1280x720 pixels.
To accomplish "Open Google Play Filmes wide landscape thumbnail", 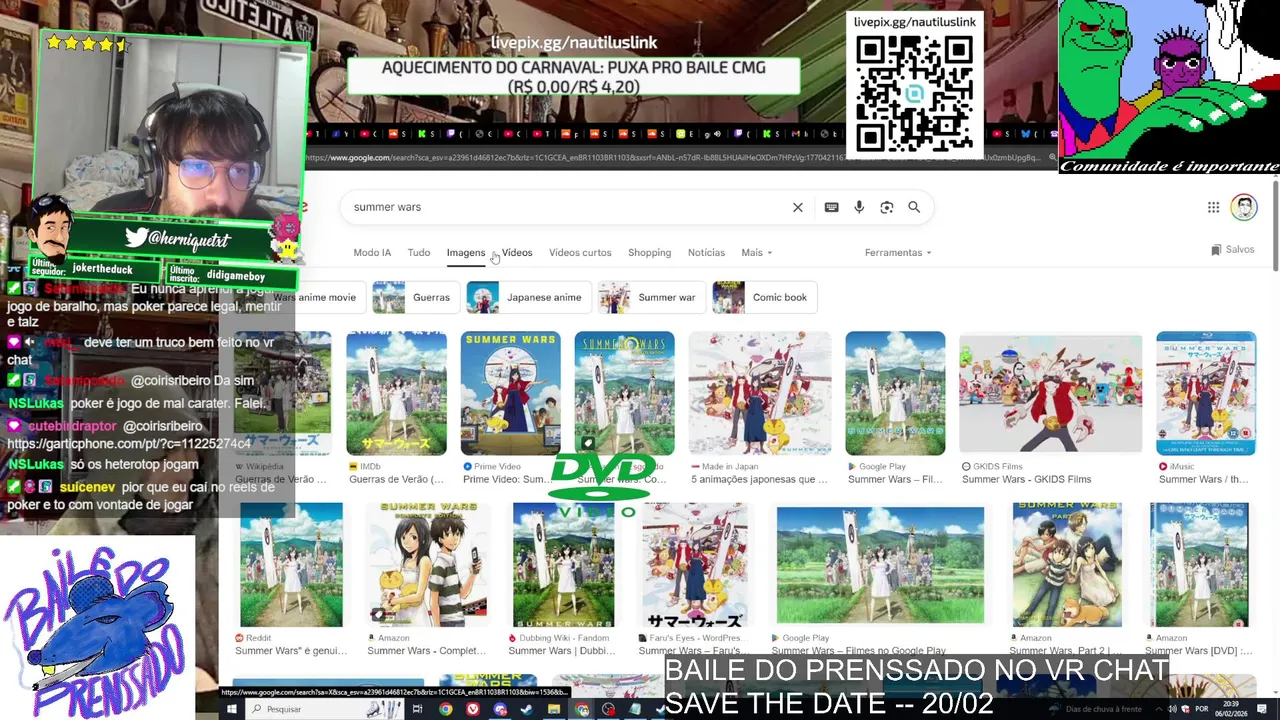I will tap(880, 565).
